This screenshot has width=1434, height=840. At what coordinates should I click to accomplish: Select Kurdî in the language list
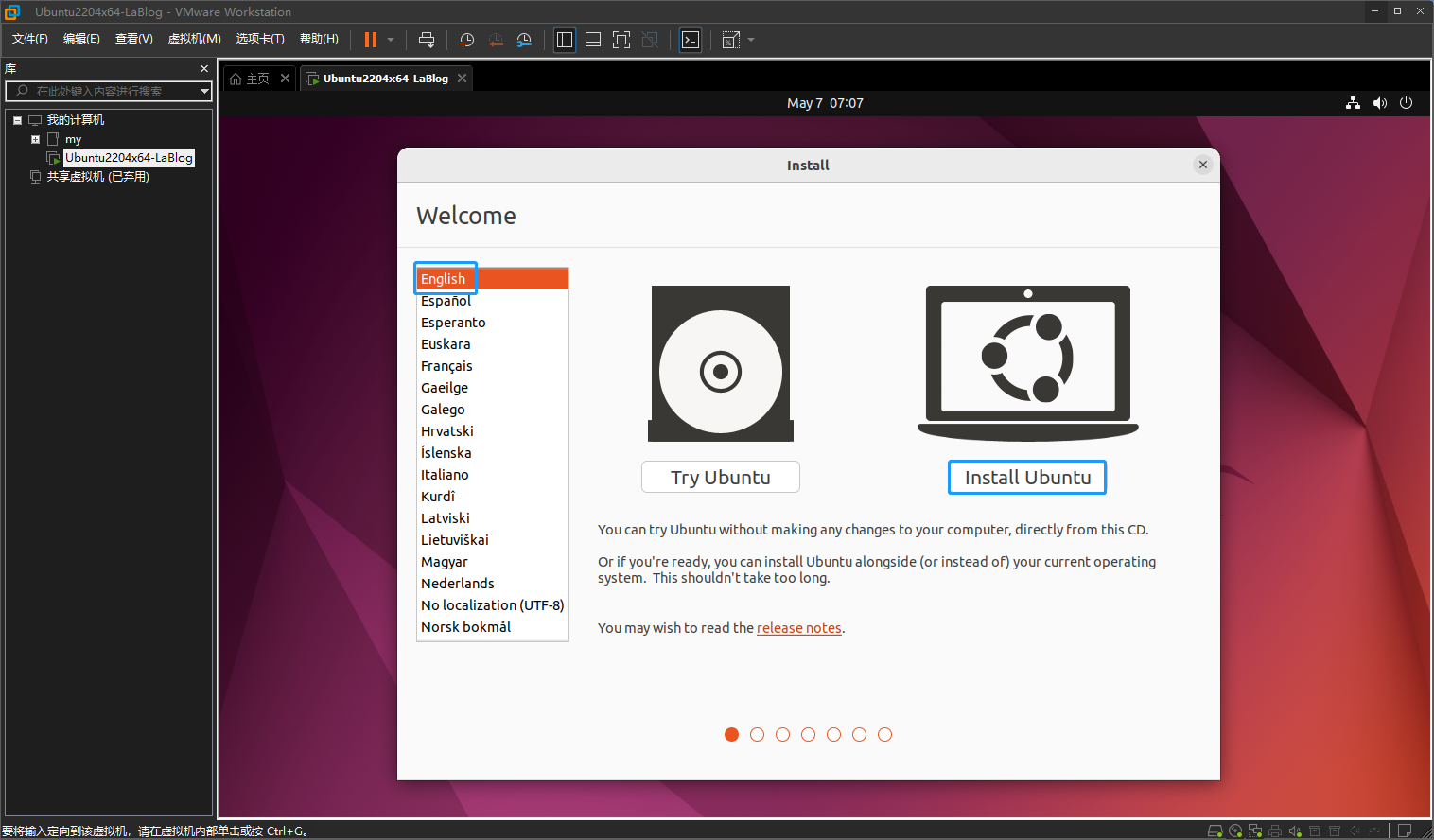click(x=493, y=497)
